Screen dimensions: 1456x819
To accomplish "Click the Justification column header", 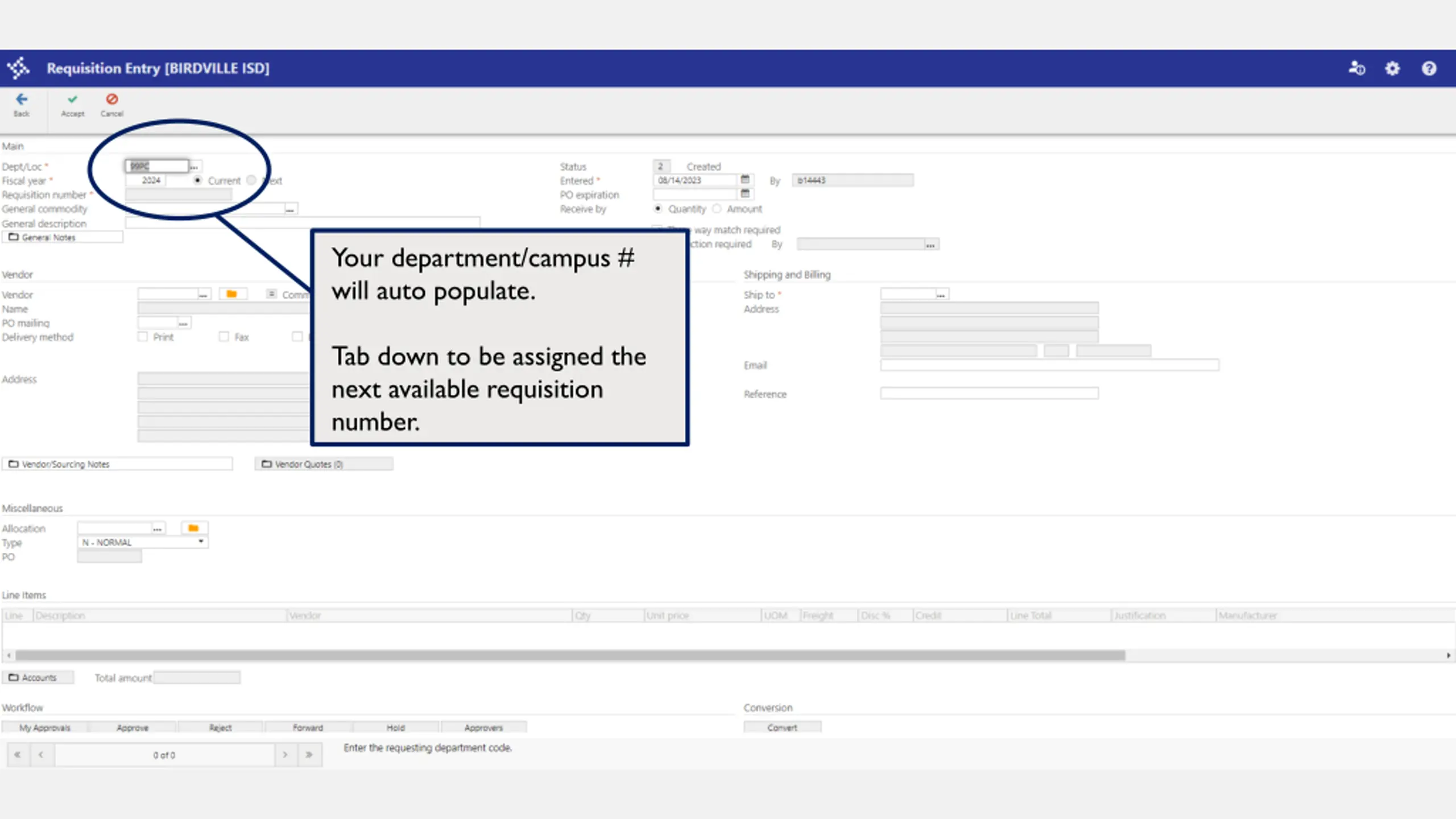I will click(1163, 615).
